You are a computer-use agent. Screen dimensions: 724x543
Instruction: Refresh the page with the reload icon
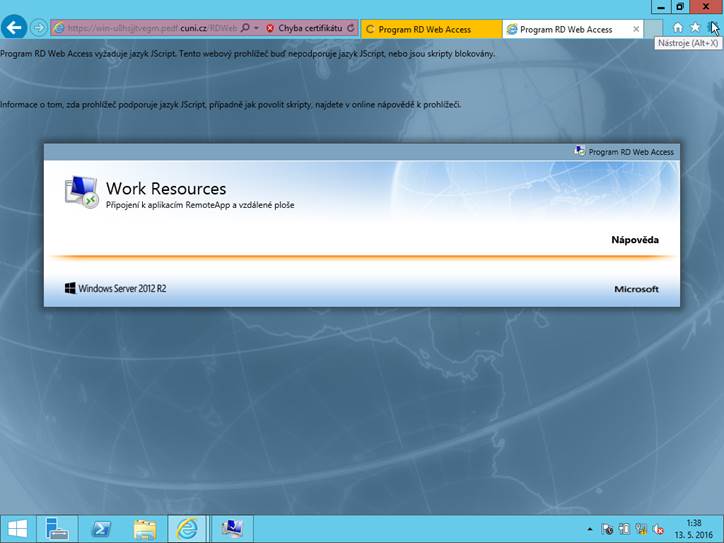tap(351, 28)
